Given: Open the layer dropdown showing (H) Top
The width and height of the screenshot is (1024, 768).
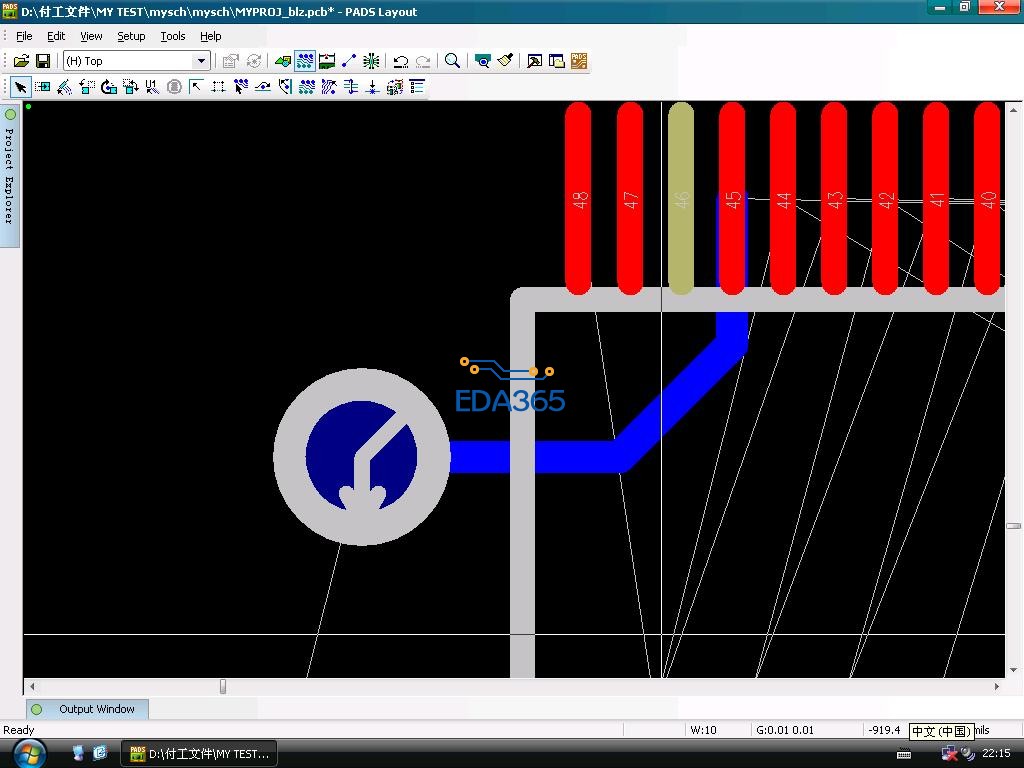Looking at the screenshot, I should coord(200,61).
